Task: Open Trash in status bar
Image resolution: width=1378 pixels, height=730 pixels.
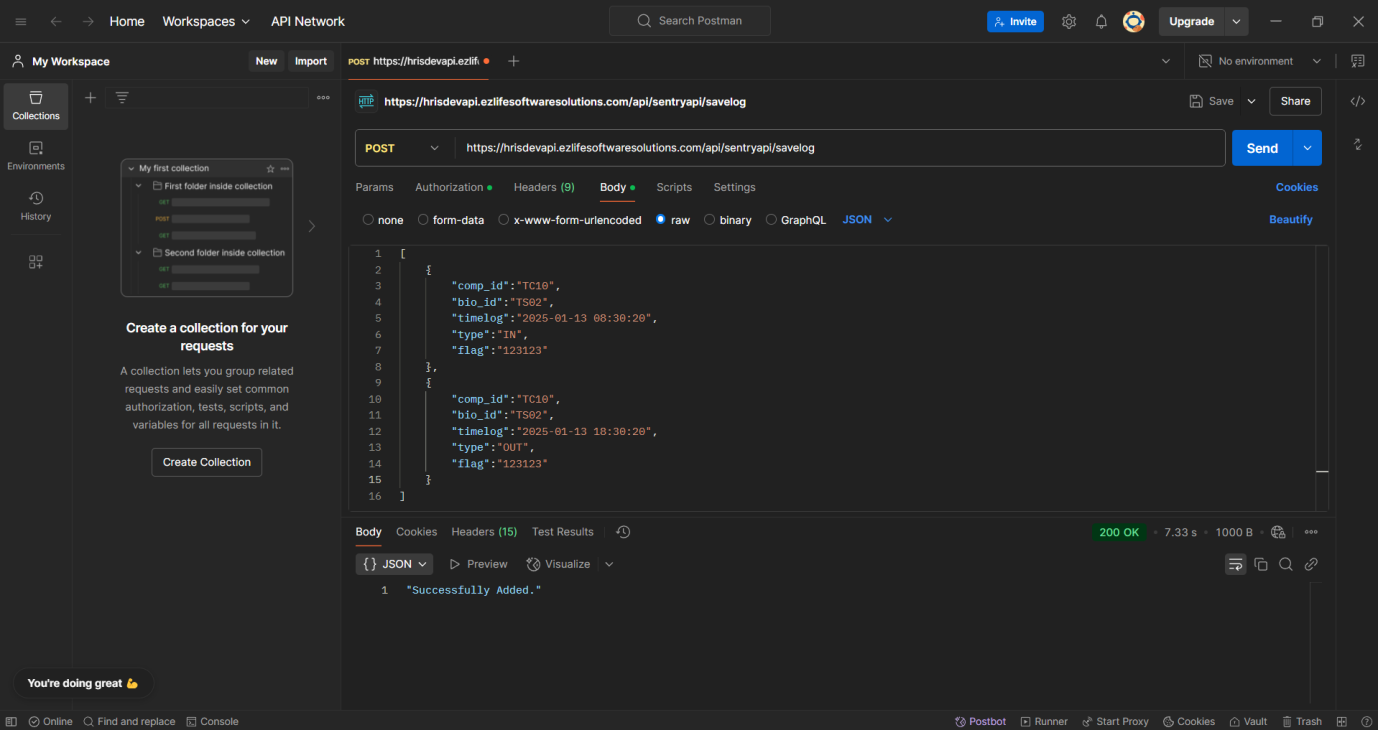Action: [1301, 721]
